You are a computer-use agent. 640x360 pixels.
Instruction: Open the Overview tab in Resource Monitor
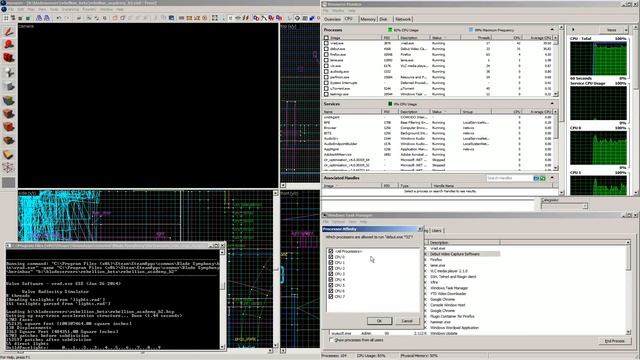(x=332, y=19)
